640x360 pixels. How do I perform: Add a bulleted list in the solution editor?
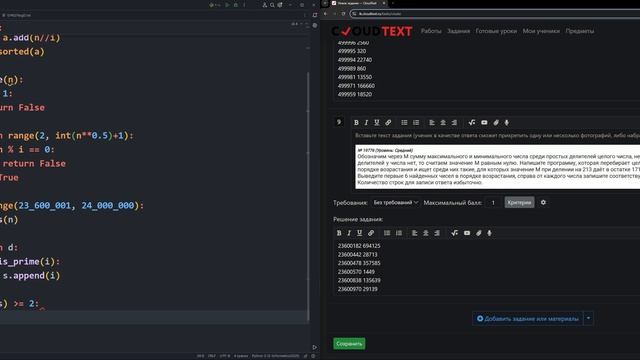[387, 233]
